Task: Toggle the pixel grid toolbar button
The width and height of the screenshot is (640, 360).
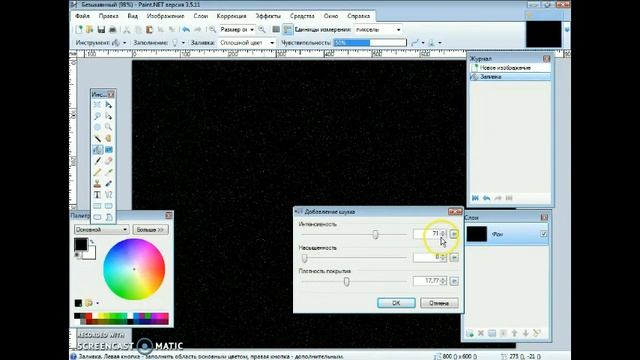Action: click(x=276, y=29)
